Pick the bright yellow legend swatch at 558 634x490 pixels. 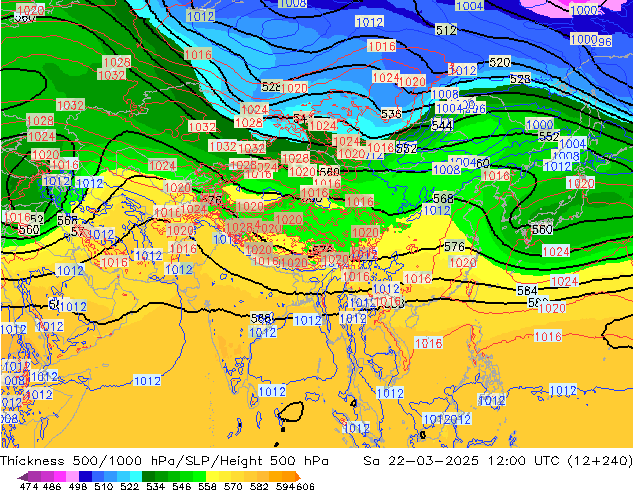point(212,476)
